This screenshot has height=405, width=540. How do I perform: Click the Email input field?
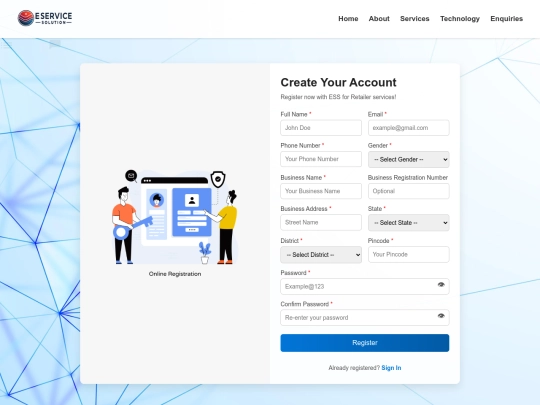pos(408,128)
